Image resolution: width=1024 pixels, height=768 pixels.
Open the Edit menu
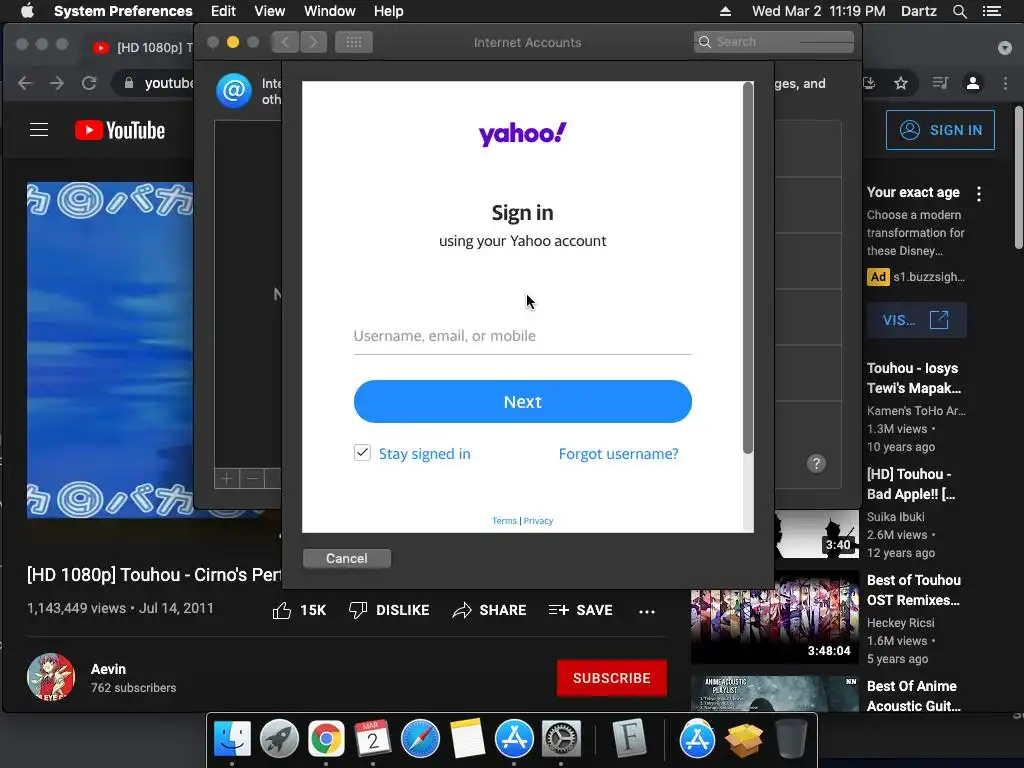tap(223, 11)
